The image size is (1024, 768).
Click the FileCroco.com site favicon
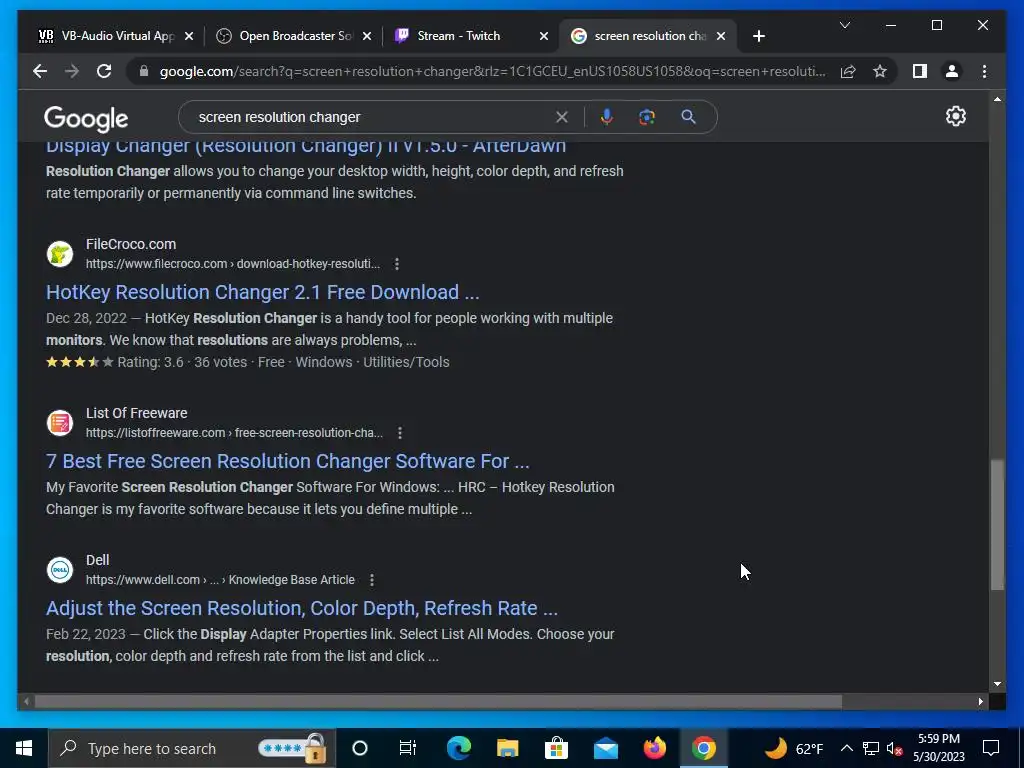point(59,254)
